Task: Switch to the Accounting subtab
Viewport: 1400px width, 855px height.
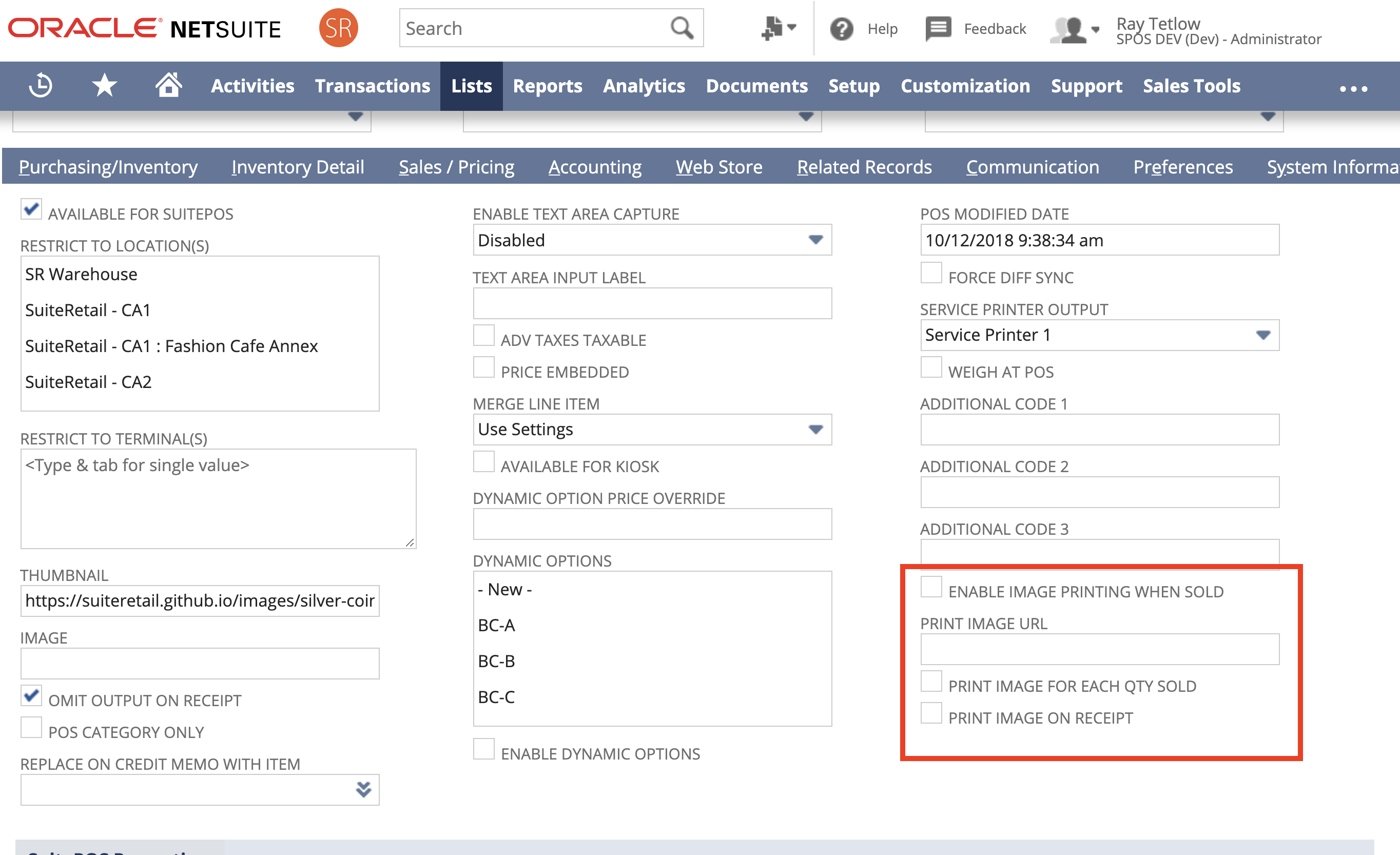Action: point(594,167)
